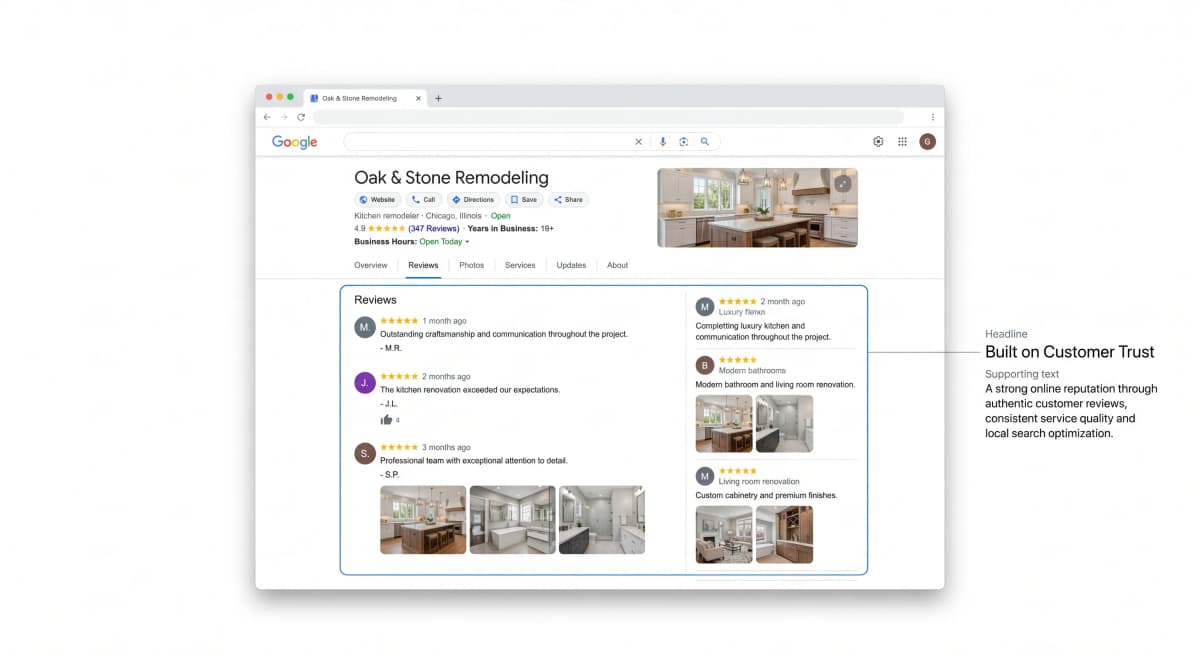The image size is (1200, 670).
Task: Click the Website button
Action: click(378, 200)
